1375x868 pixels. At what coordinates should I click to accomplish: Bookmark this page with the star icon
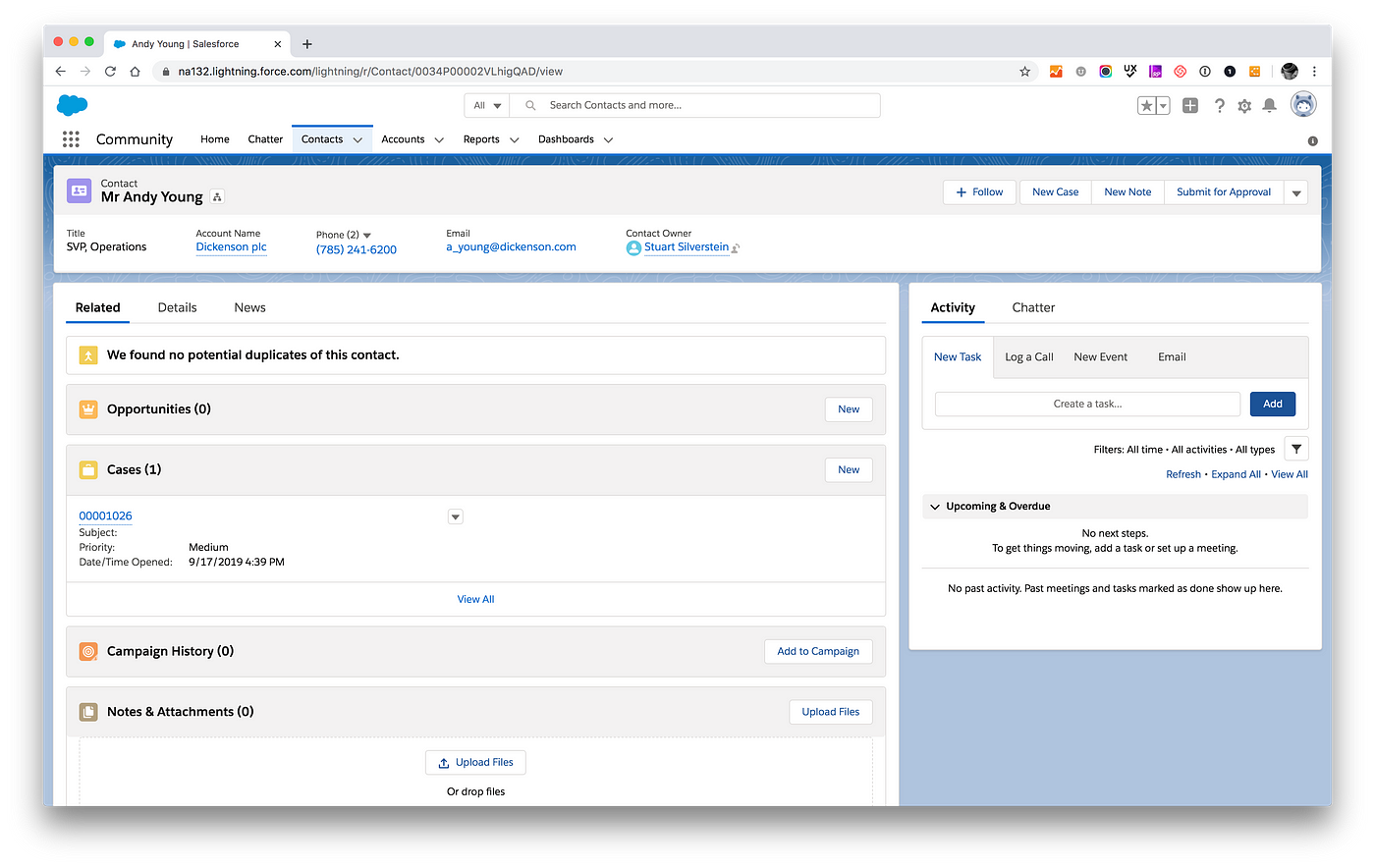[1024, 72]
